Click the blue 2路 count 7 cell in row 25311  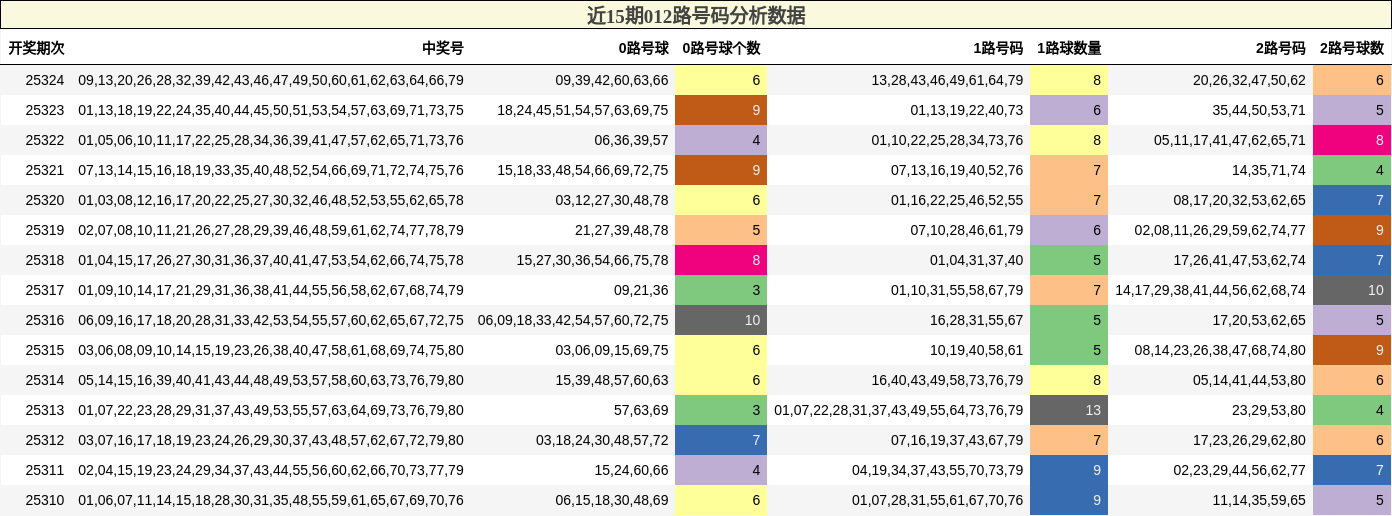pyautogui.click(x=1352, y=470)
